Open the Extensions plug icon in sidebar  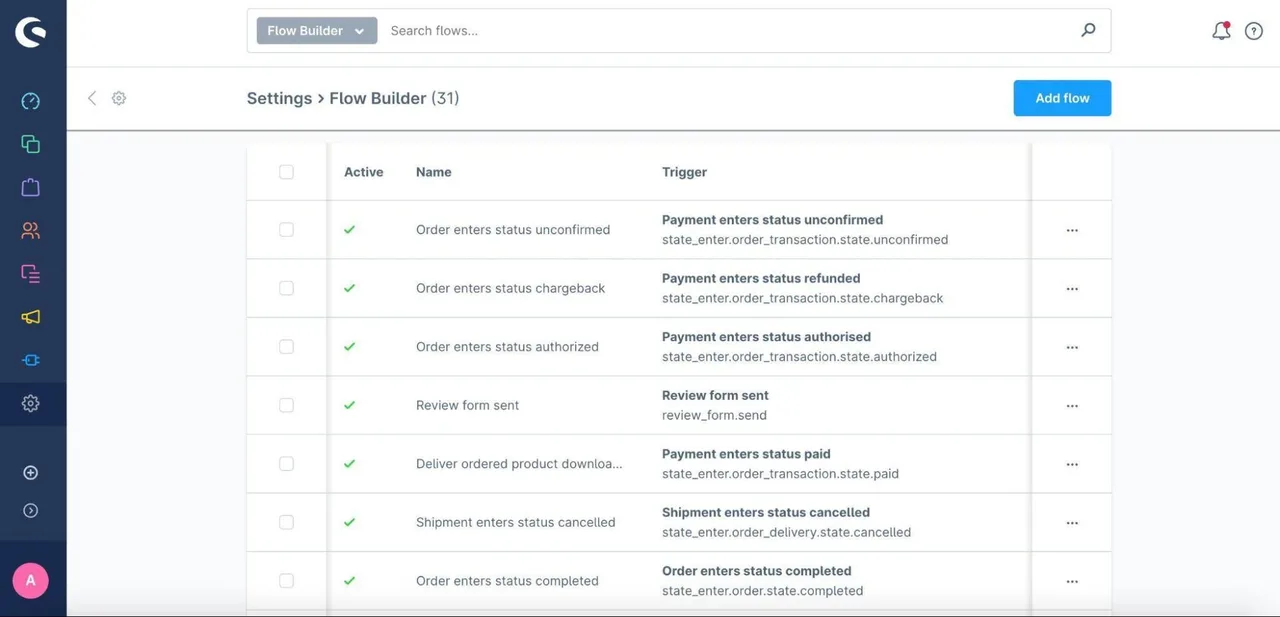(31, 360)
